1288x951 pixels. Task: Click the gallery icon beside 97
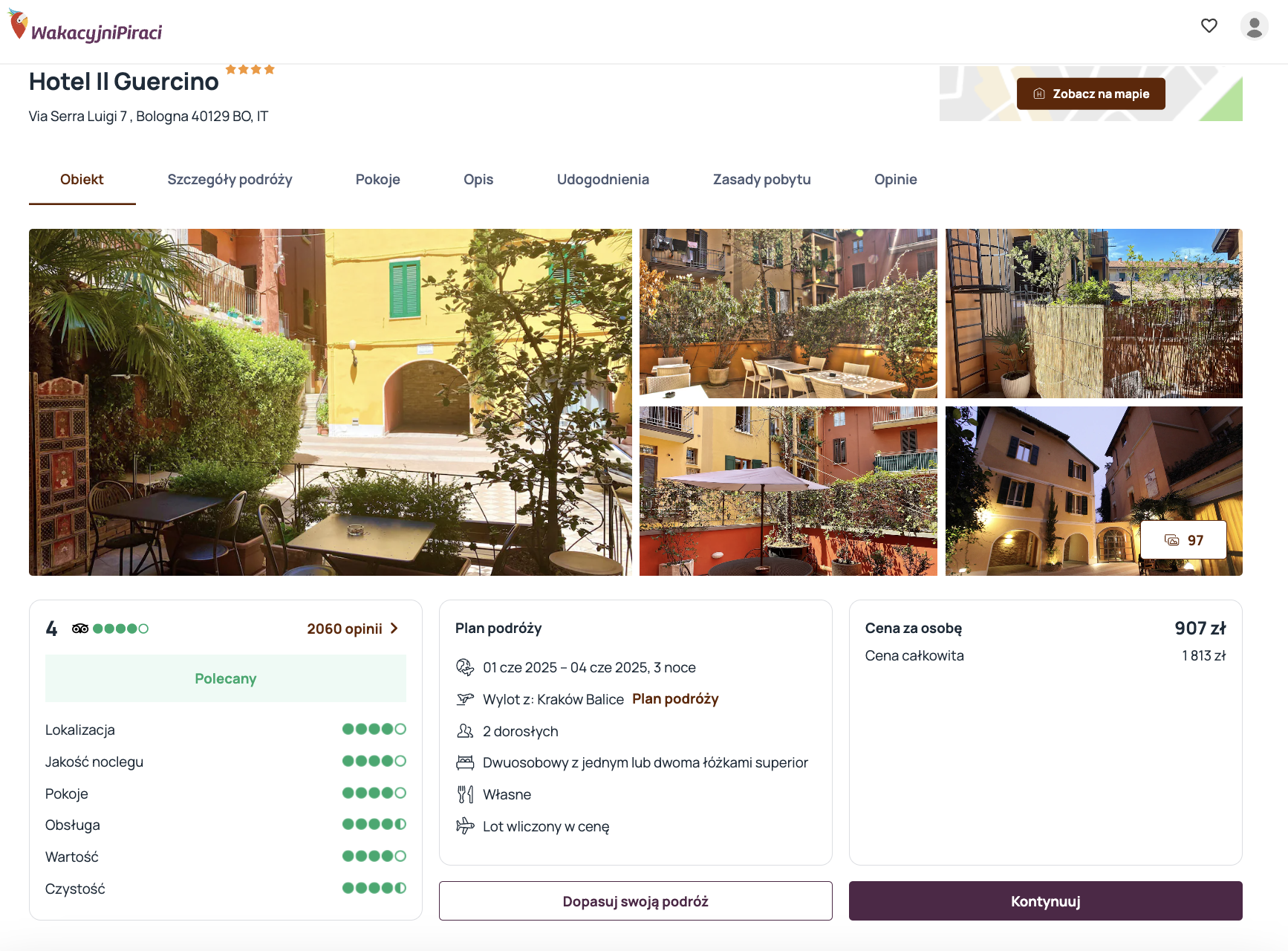pyautogui.click(x=1172, y=540)
